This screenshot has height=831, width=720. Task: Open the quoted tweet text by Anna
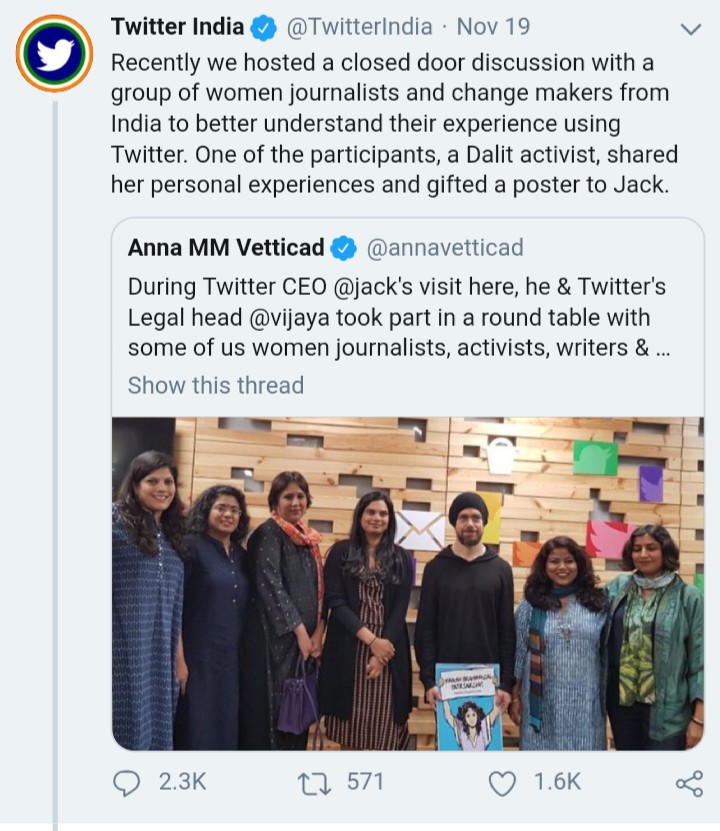point(398,318)
